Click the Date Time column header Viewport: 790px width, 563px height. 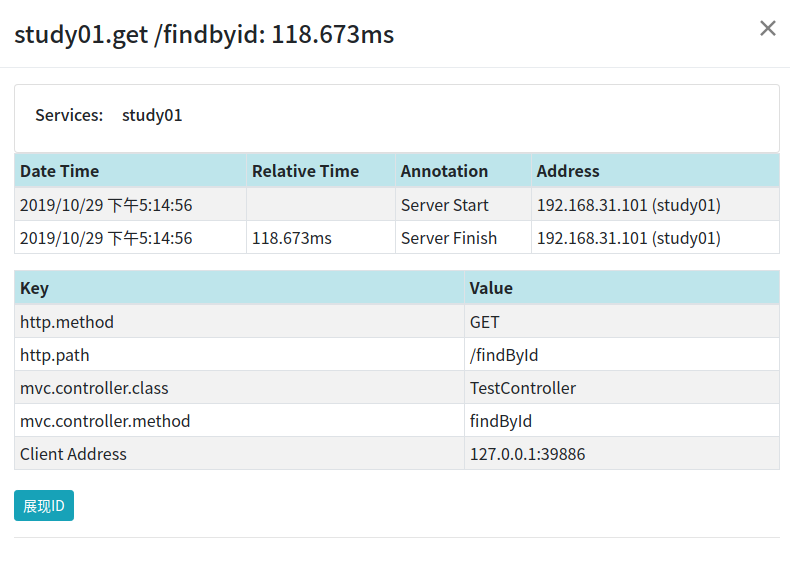coord(60,171)
